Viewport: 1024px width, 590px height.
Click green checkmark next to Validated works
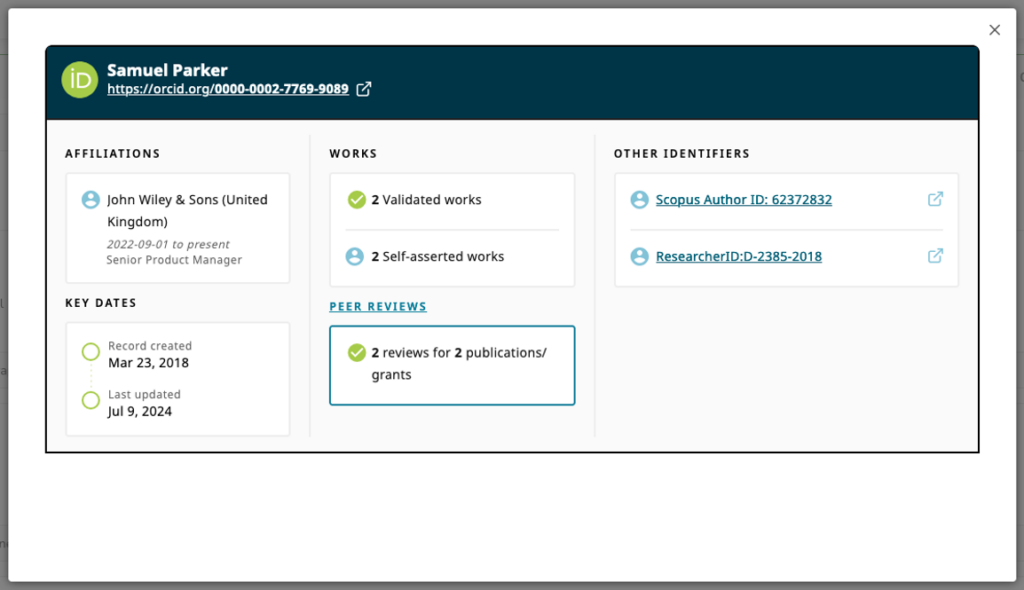point(356,200)
